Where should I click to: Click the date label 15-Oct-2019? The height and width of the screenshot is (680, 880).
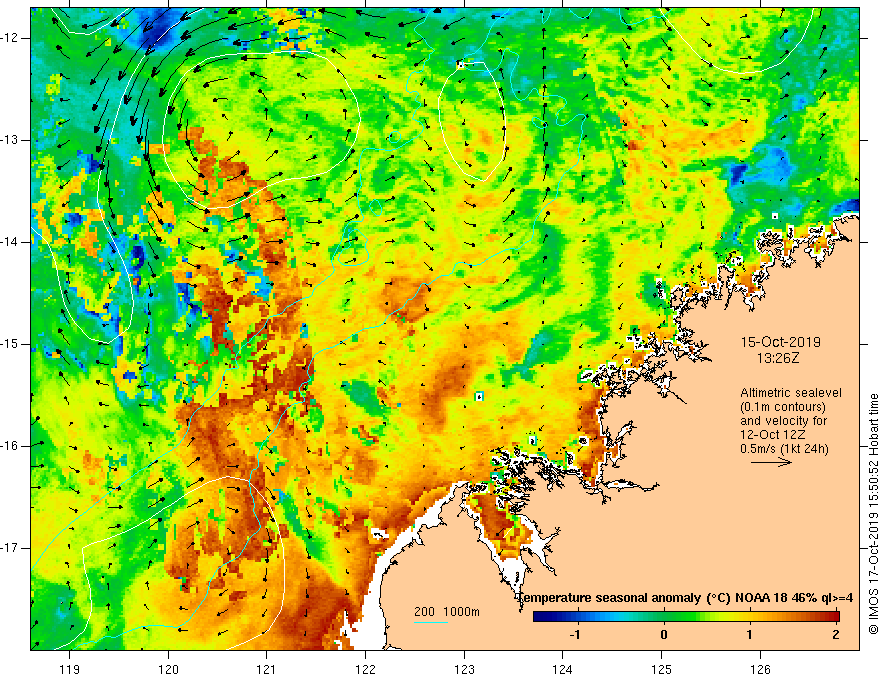click(780, 342)
